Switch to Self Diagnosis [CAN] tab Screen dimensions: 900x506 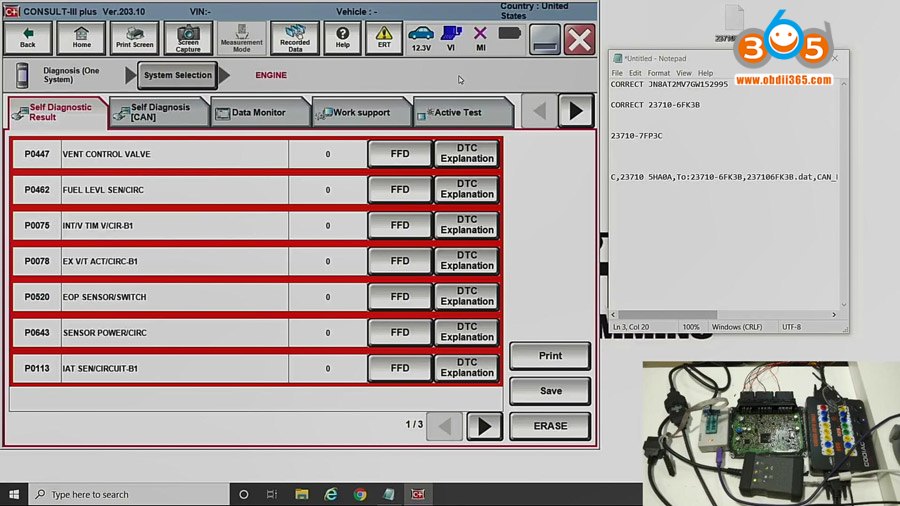pyautogui.click(x=158, y=112)
